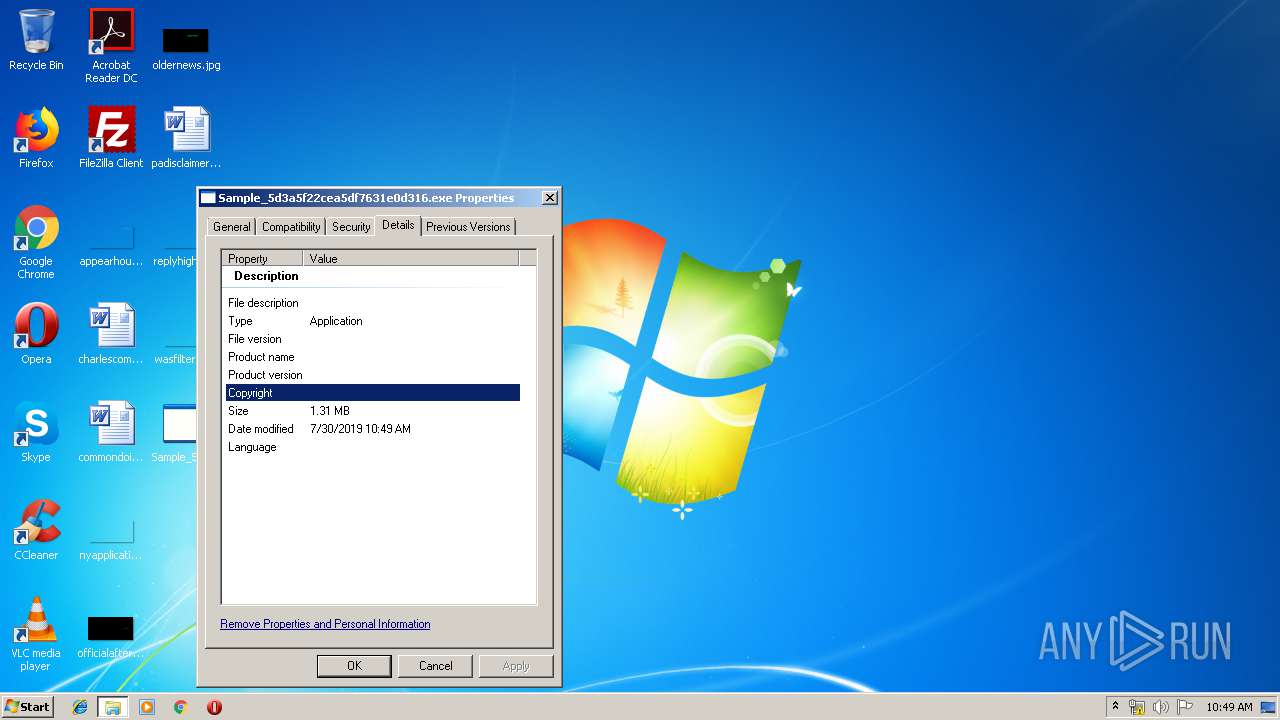This screenshot has width=1280, height=720.
Task: Switch to the Previous Versions tab
Action: (x=468, y=227)
